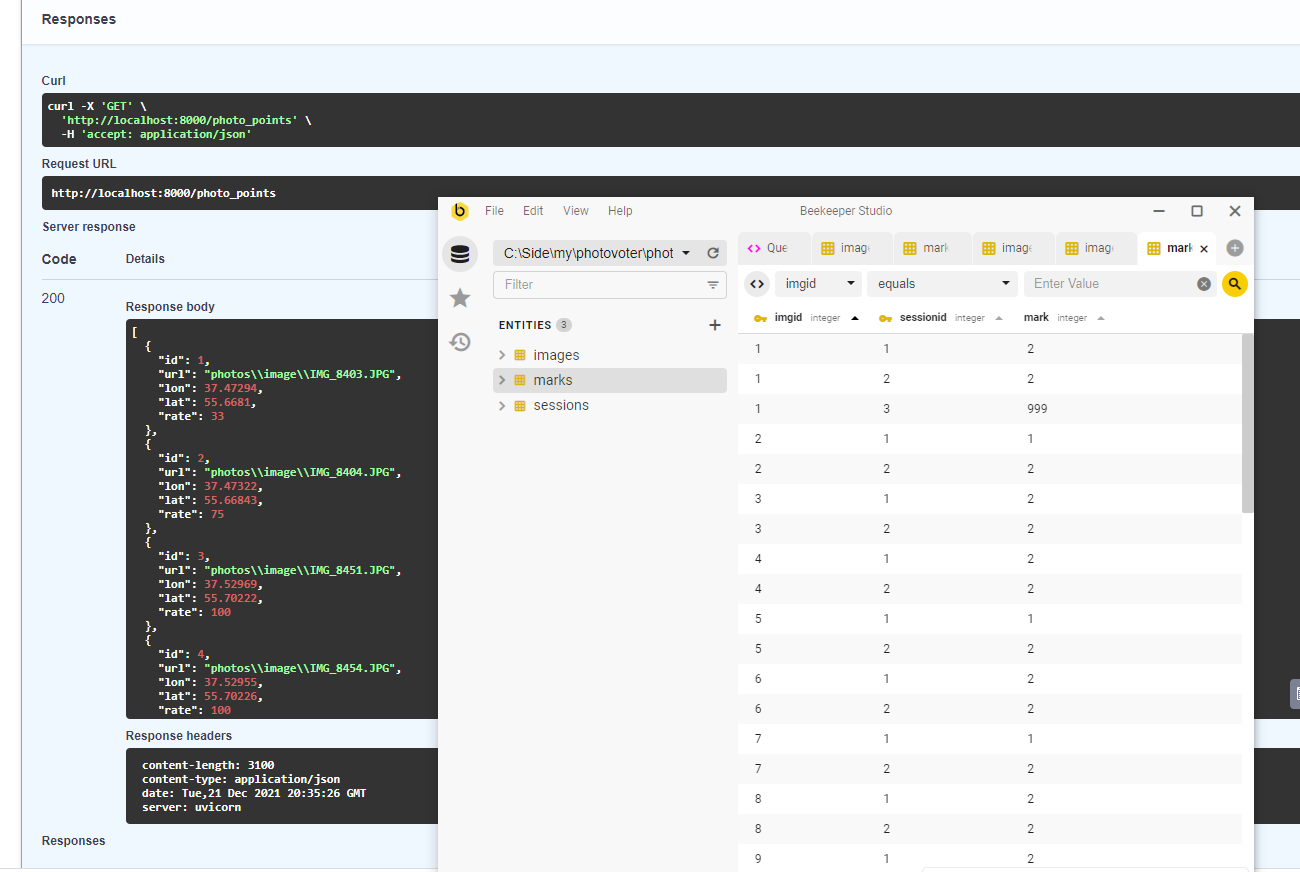The width and height of the screenshot is (1300, 872).
Task: Click the plus icon beside ENTITIES
Action: pos(714,325)
